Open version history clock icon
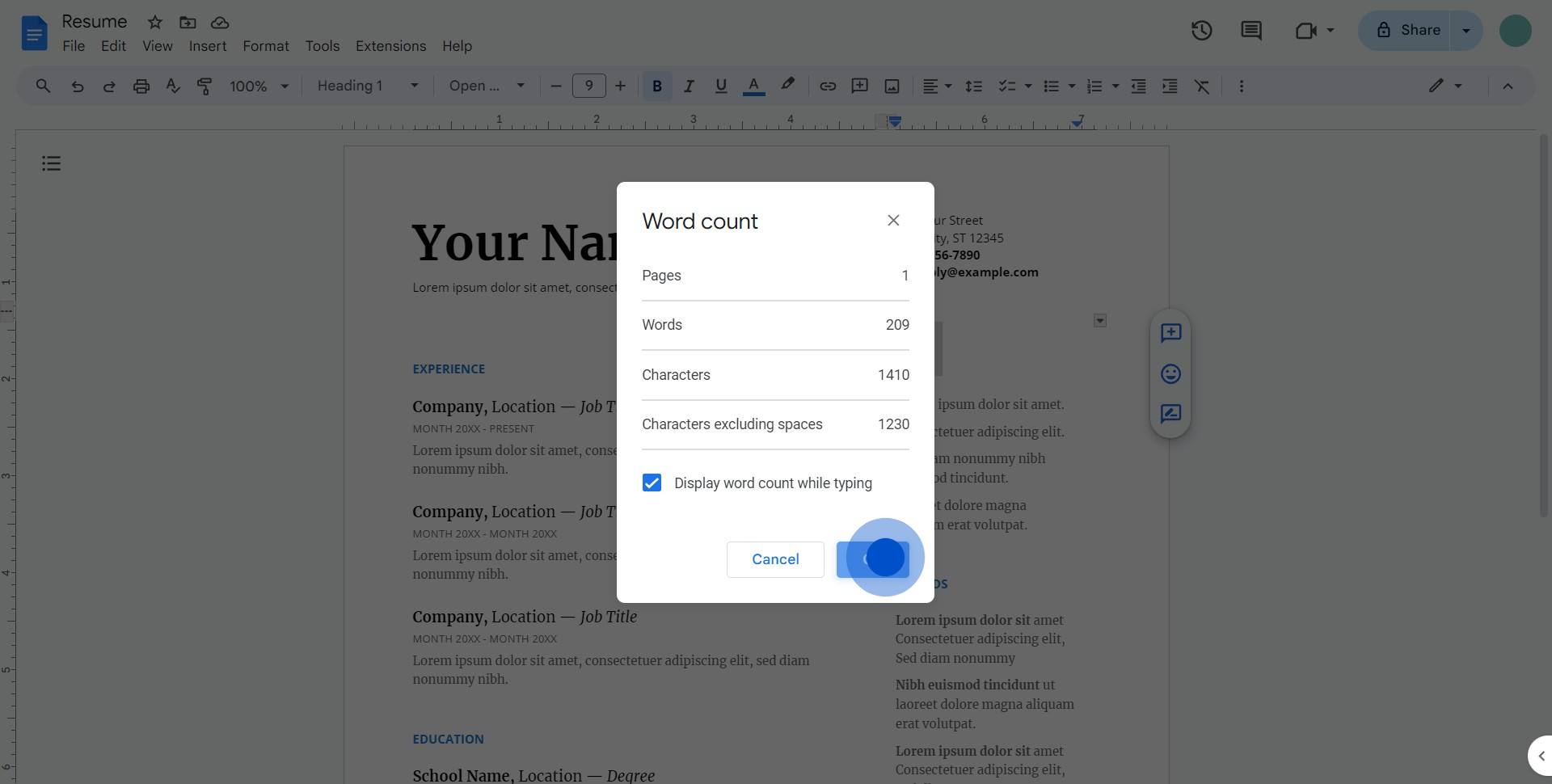The height and width of the screenshot is (784, 1552). 1201,31
